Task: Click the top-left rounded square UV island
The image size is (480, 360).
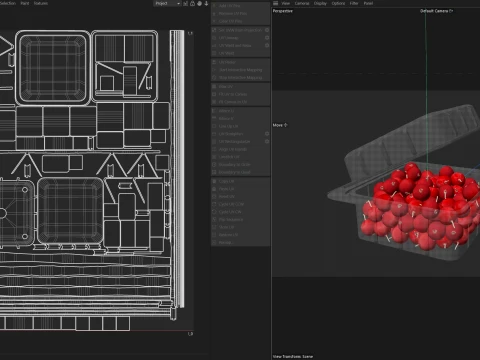Action: click(x=53, y=67)
